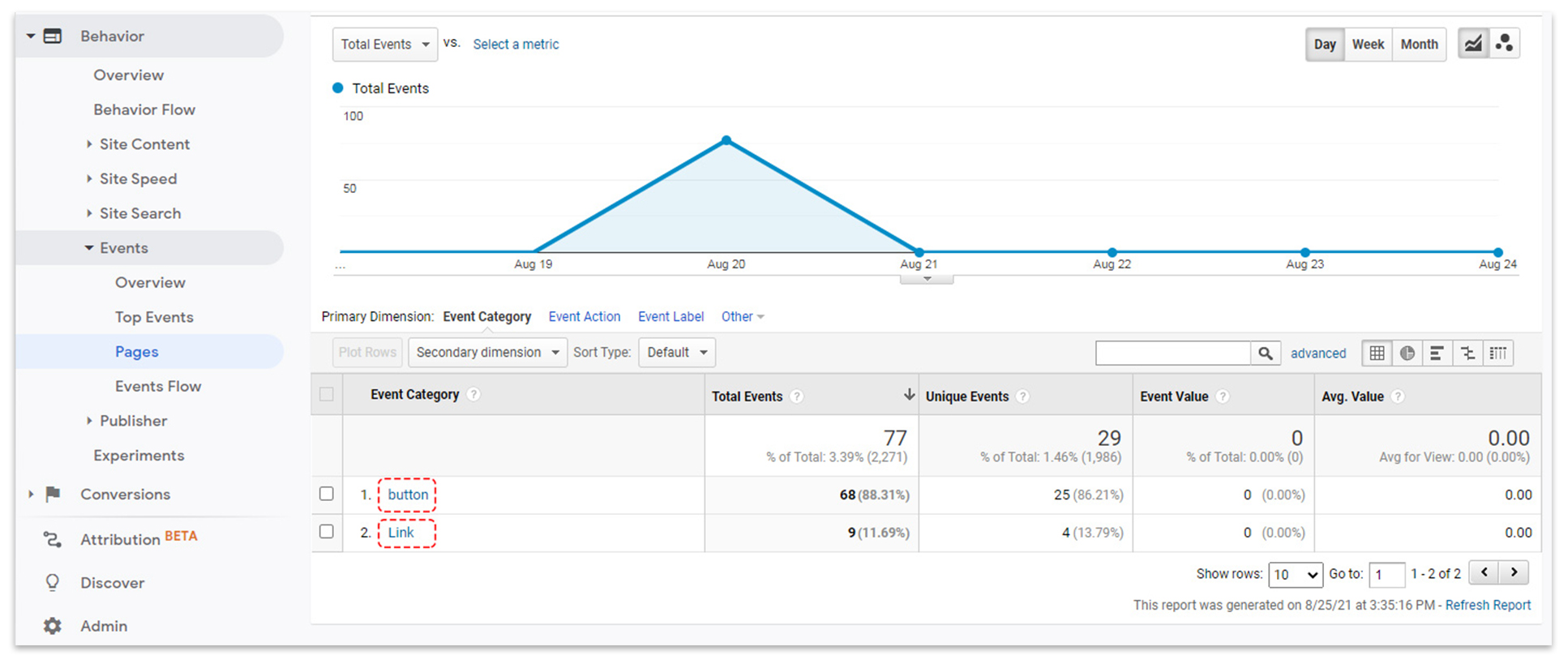Image resolution: width=1568 pixels, height=664 pixels.
Task: Click the Refresh Report link
Action: coord(1488,605)
